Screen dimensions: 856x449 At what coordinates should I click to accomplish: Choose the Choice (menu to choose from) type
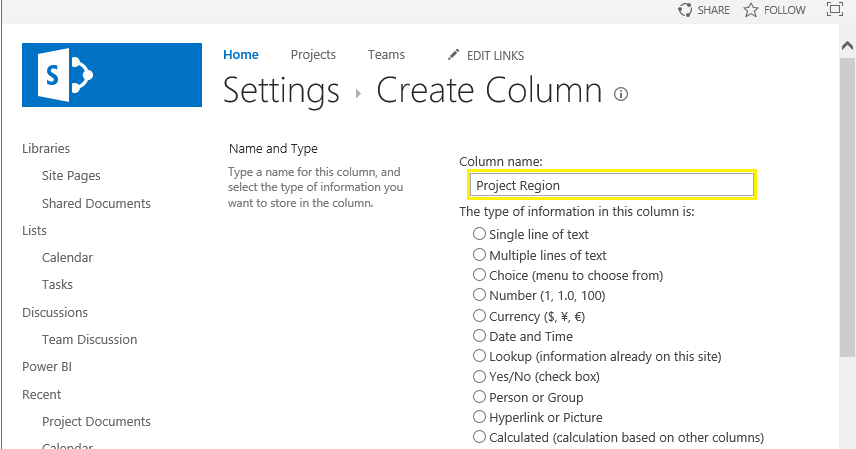coord(479,275)
